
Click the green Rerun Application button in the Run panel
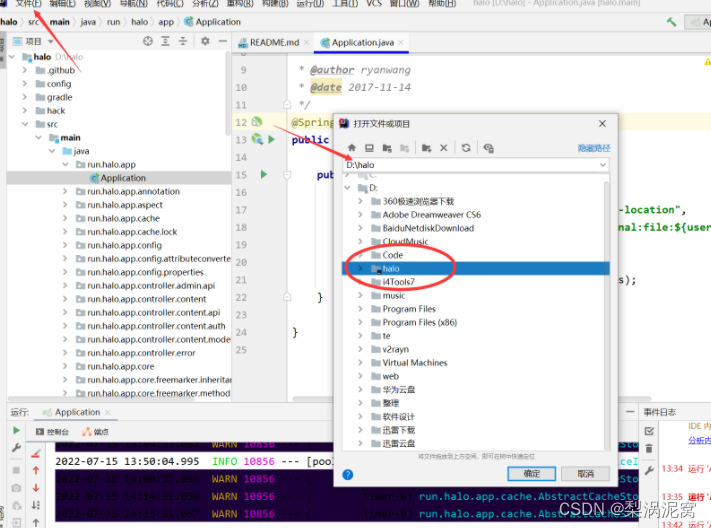(16, 430)
